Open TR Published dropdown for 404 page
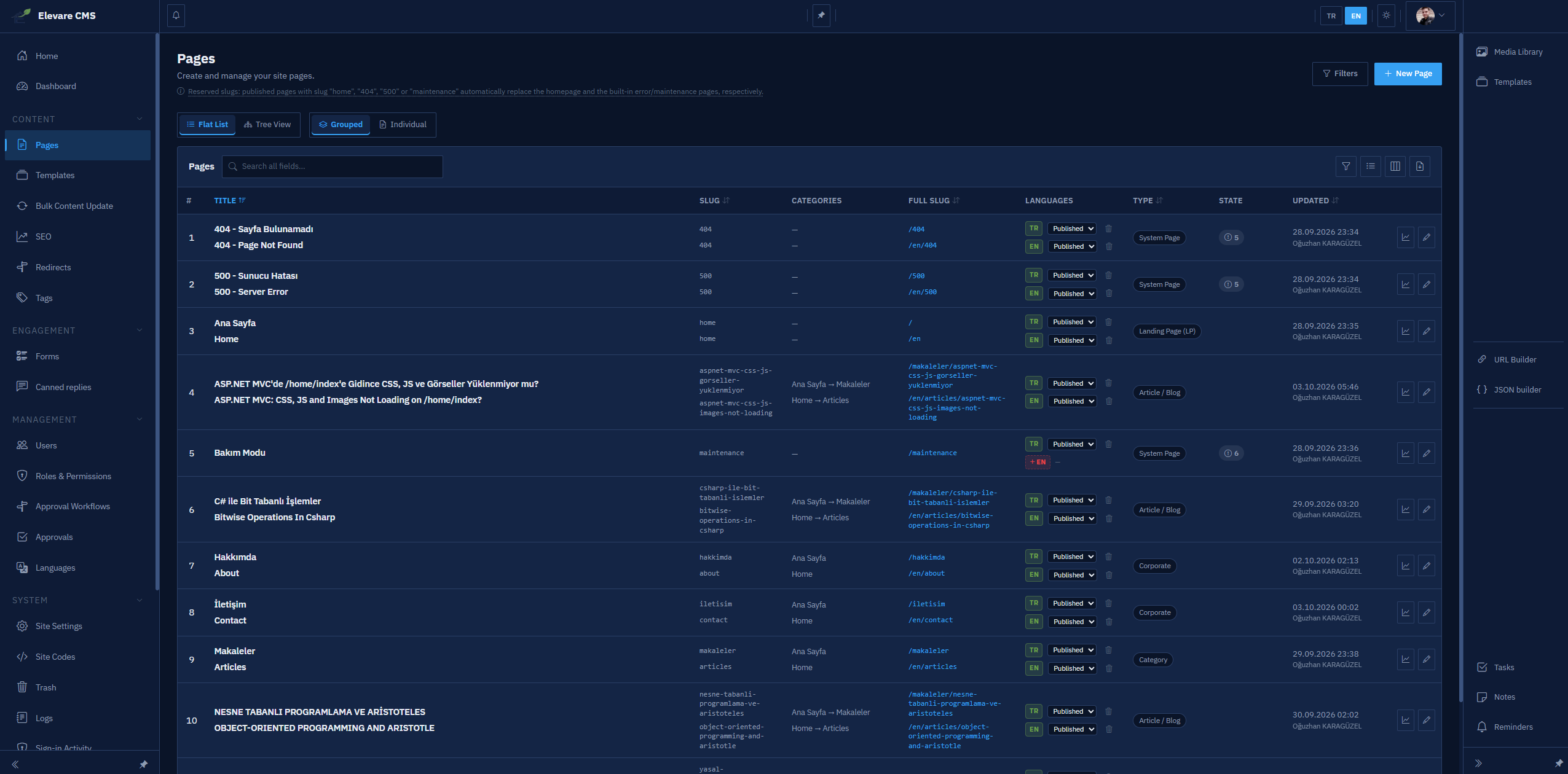The width and height of the screenshot is (1568, 774). pos(1071,229)
